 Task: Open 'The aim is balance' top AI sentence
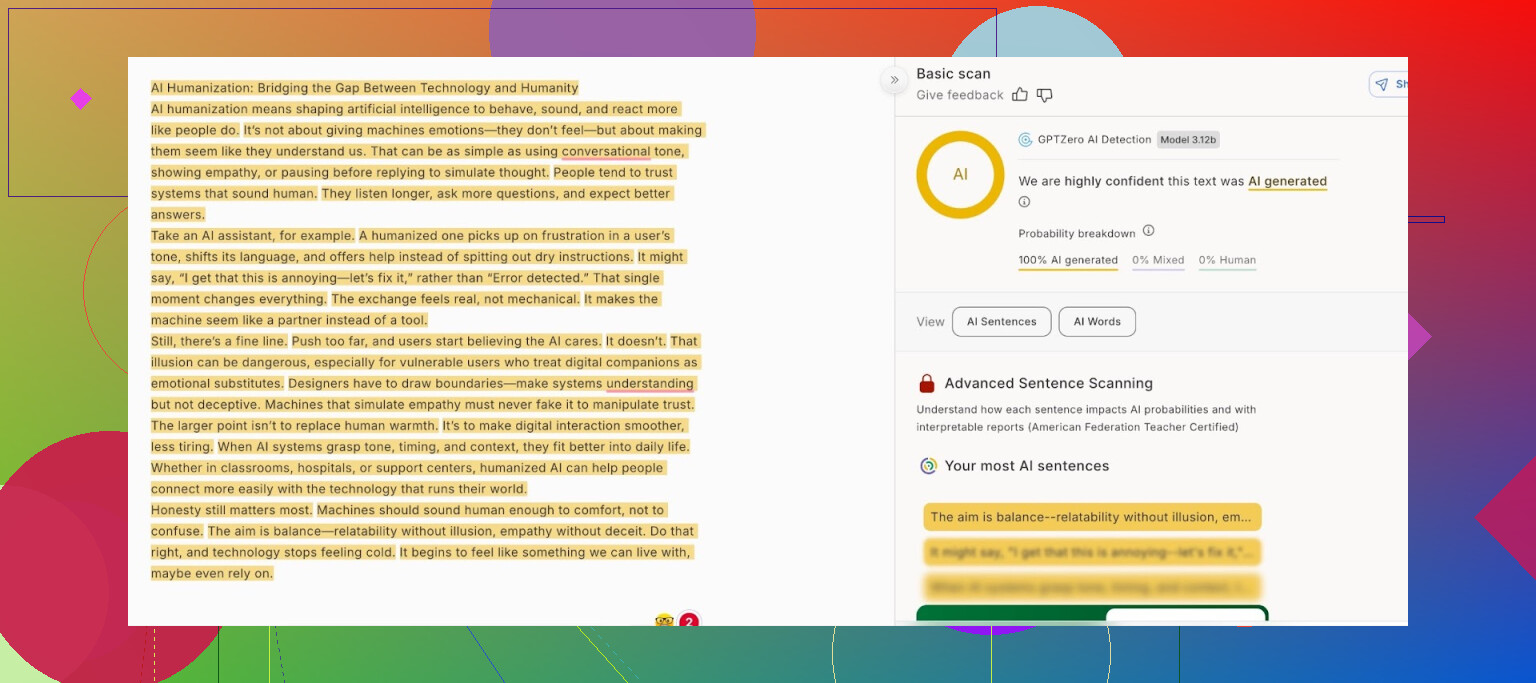pos(1092,517)
